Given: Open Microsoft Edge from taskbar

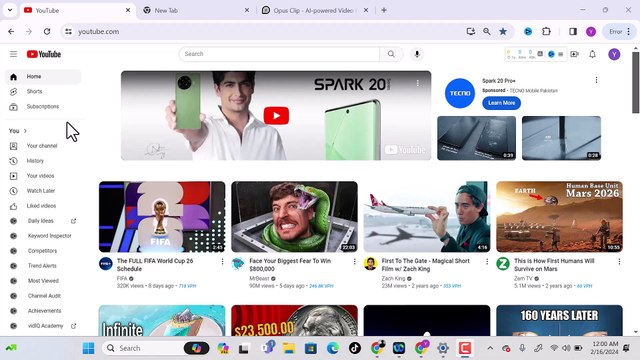Looking at the screenshot, I should 333,348.
